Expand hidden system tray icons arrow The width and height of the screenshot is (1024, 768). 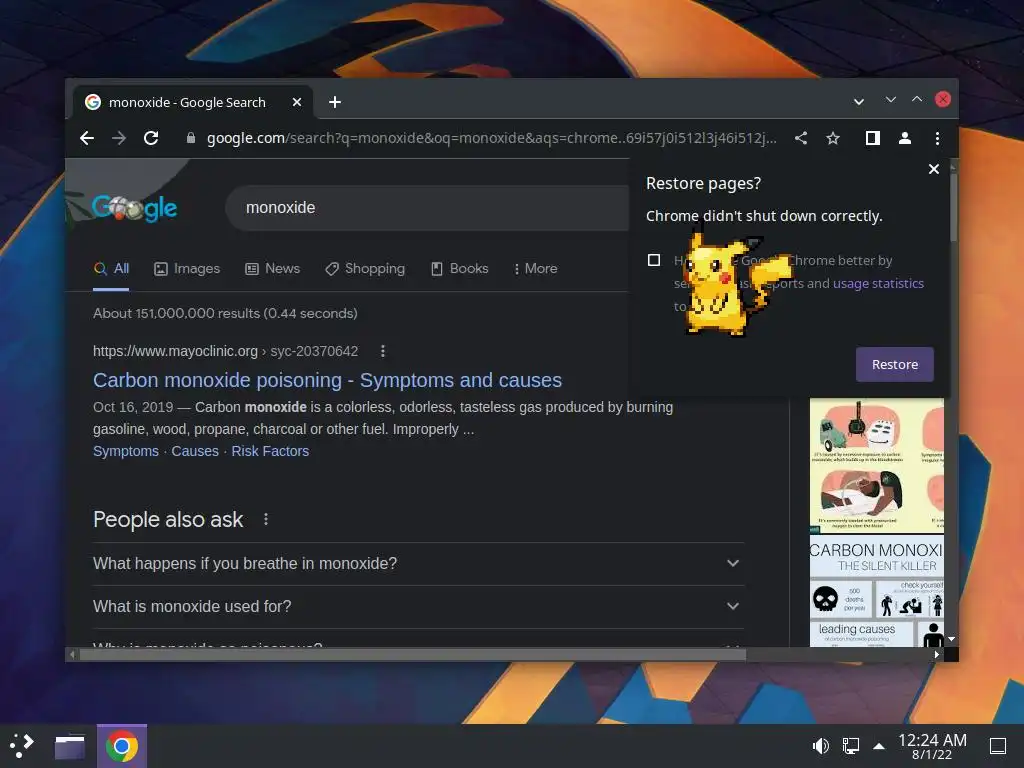(x=879, y=746)
